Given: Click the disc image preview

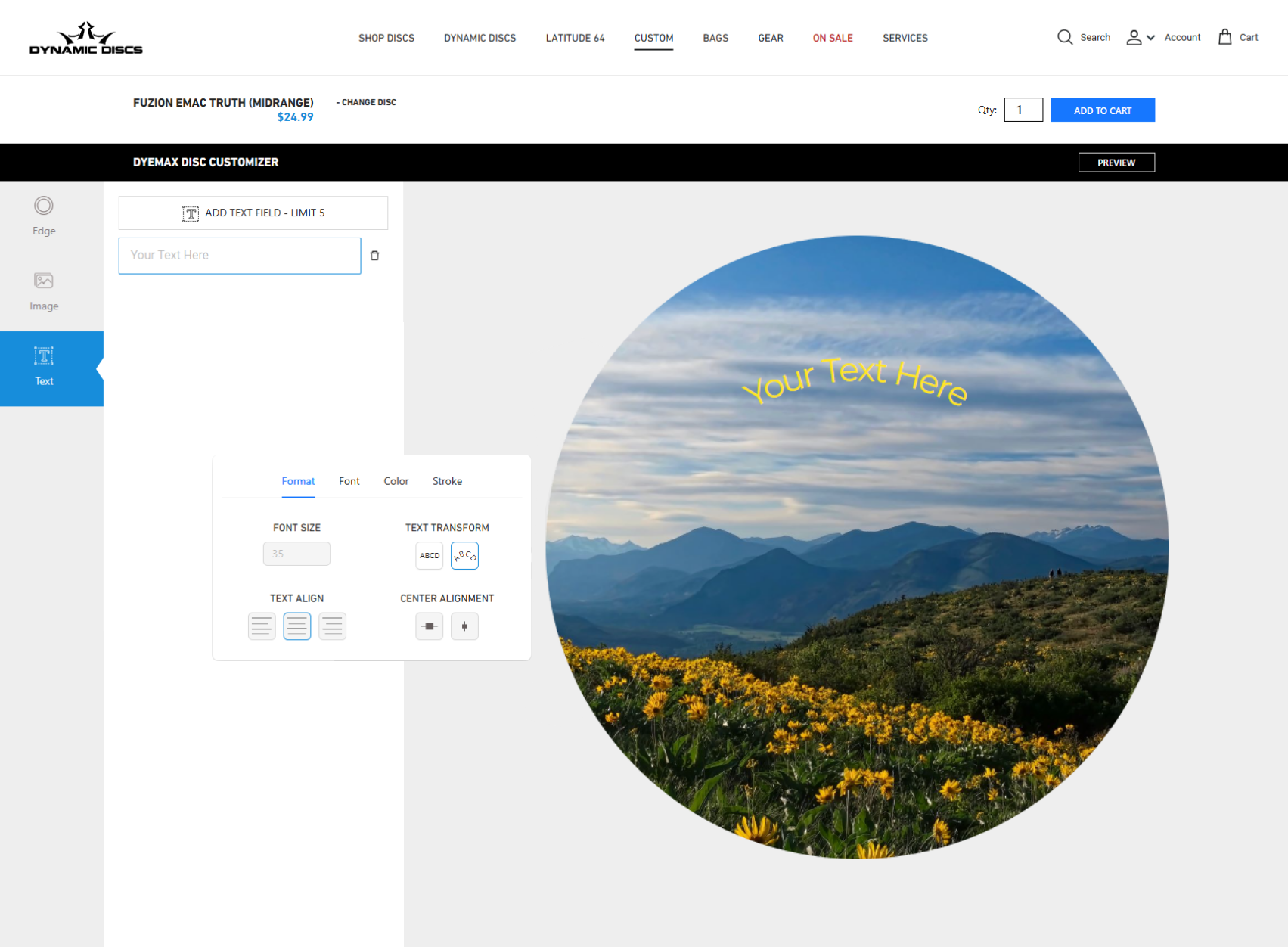Looking at the screenshot, I should (x=857, y=548).
